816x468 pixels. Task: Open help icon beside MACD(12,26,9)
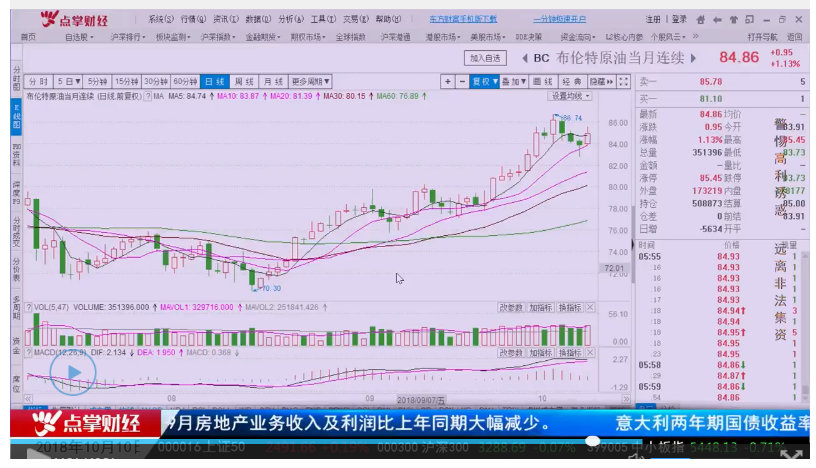click(29, 352)
